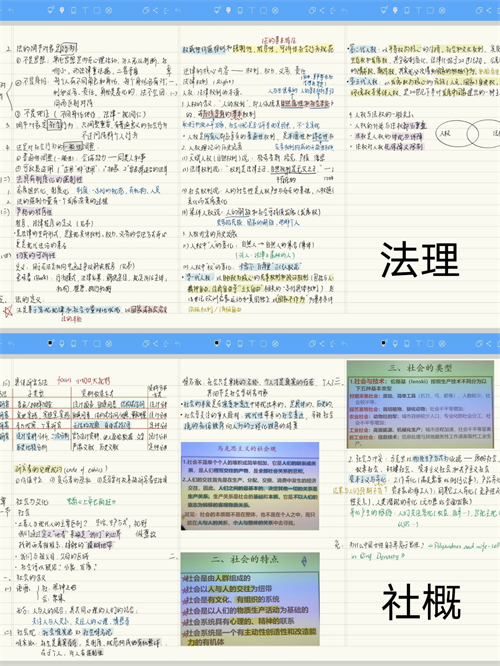500x666 pixels.
Task: Select the shape square tool in top-middle toolbar
Action: tap(263, 10)
